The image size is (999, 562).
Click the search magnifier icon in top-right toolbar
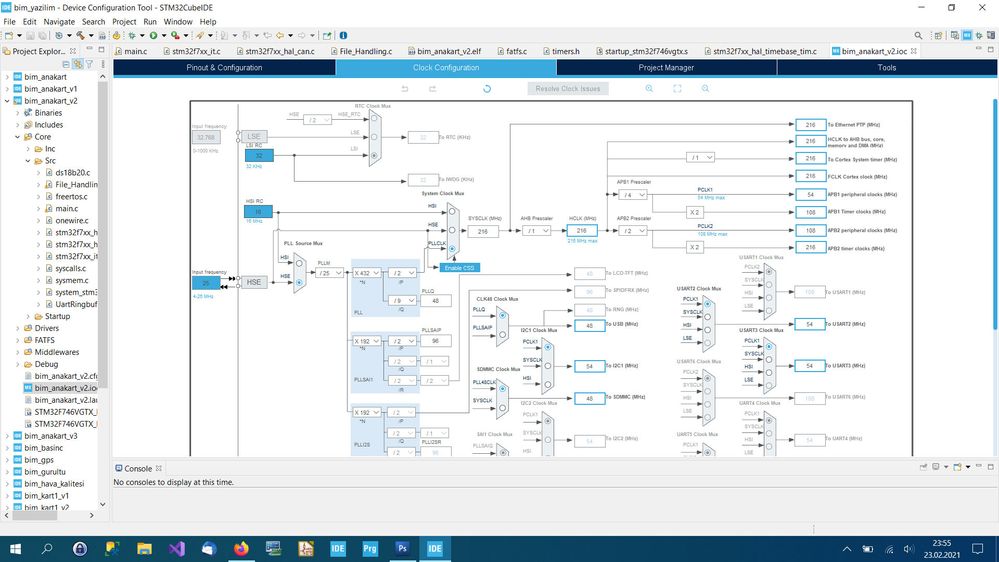pos(918,36)
